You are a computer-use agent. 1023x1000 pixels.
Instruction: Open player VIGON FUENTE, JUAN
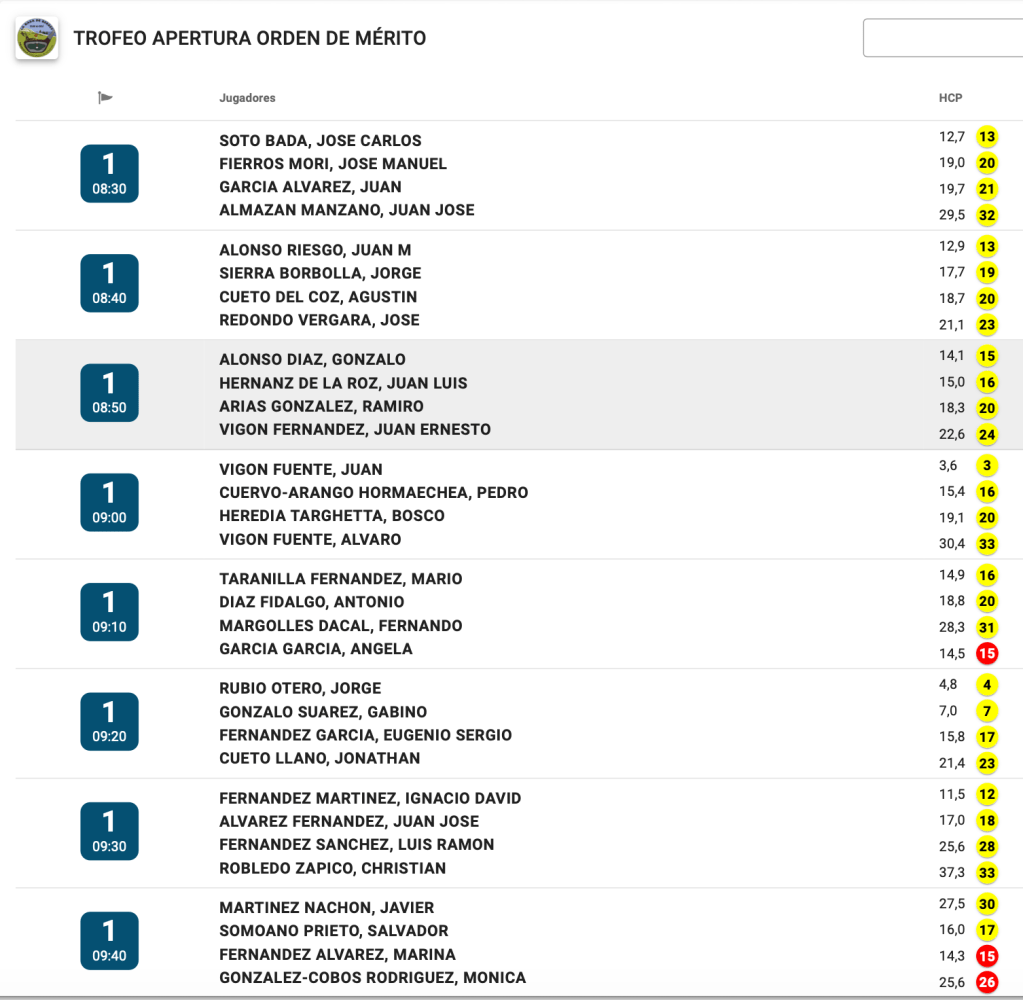point(300,469)
